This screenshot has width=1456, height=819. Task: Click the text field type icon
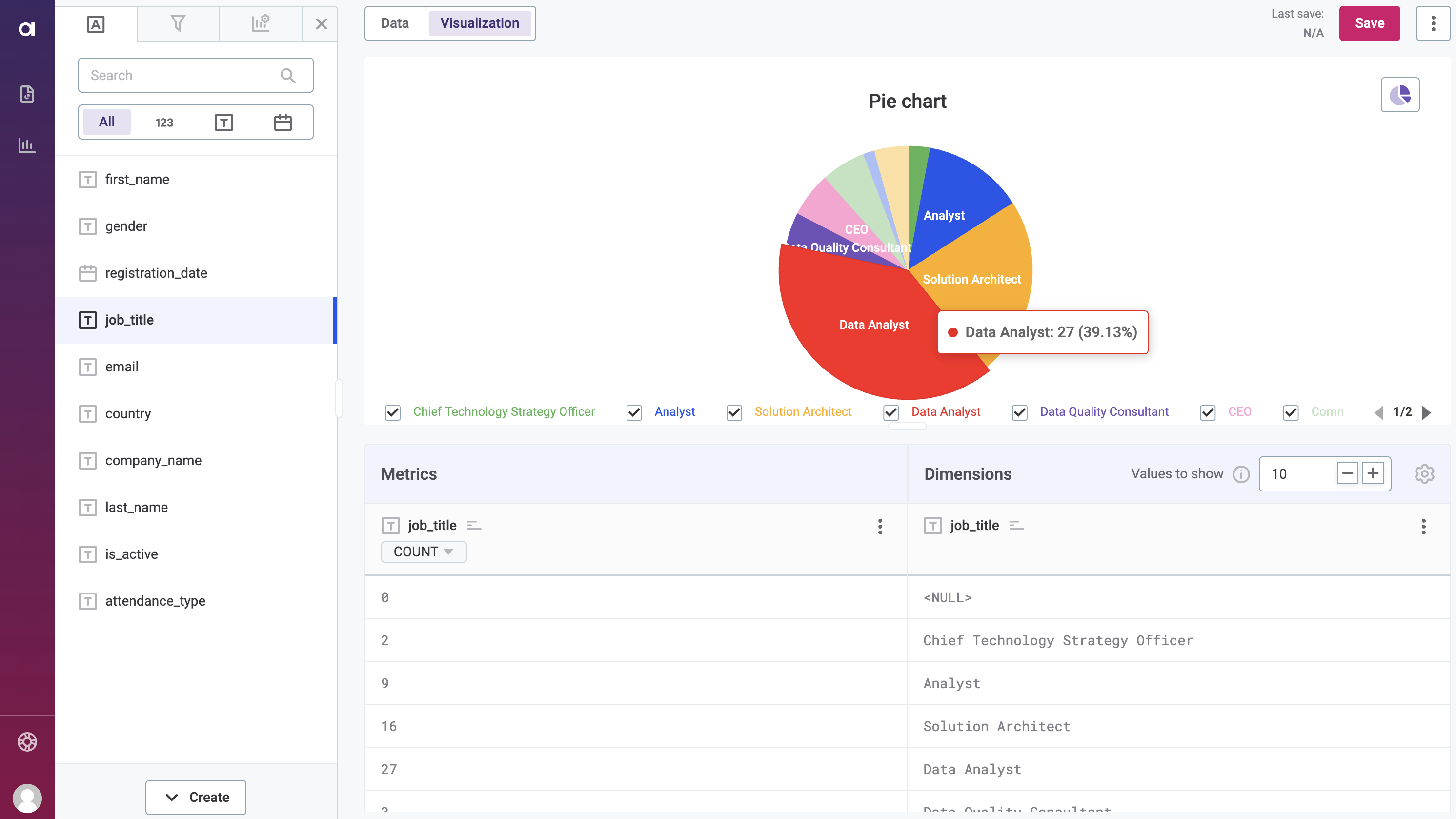(x=224, y=122)
